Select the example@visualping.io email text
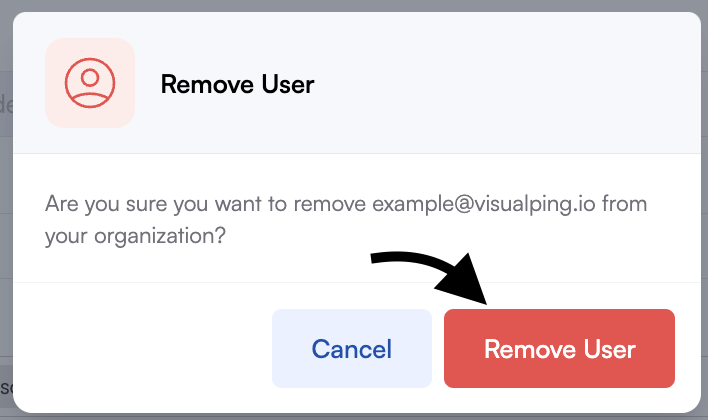Image resolution: width=708 pixels, height=420 pixels. tap(484, 204)
